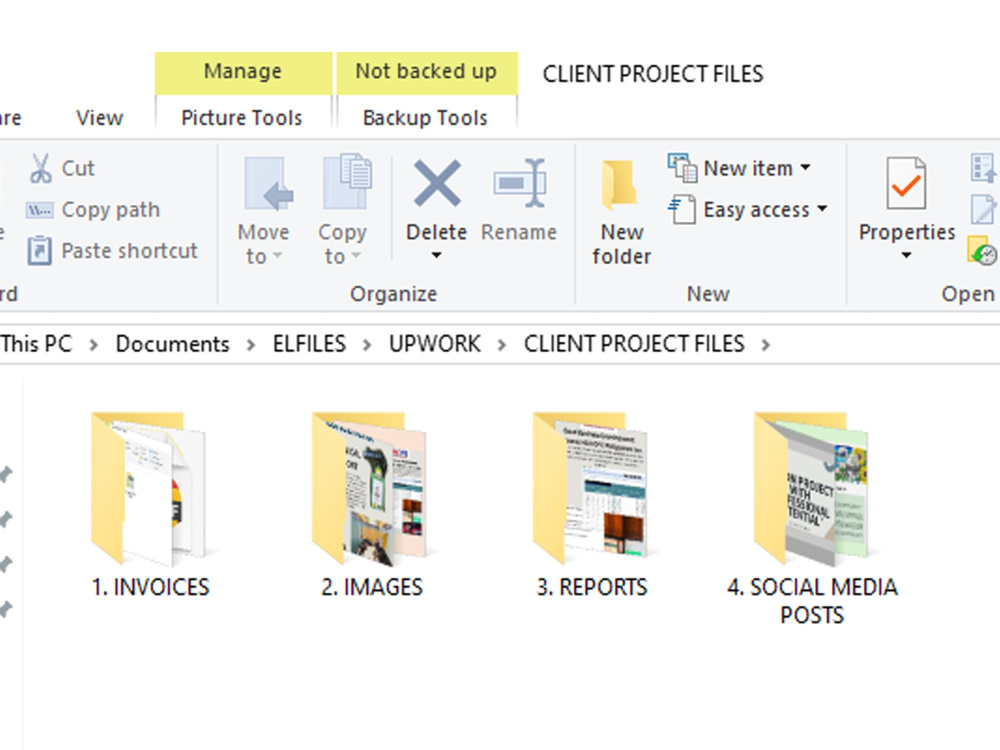Open Properties via checkmark page icon
Screen dimensions: 1000x750
point(906,184)
